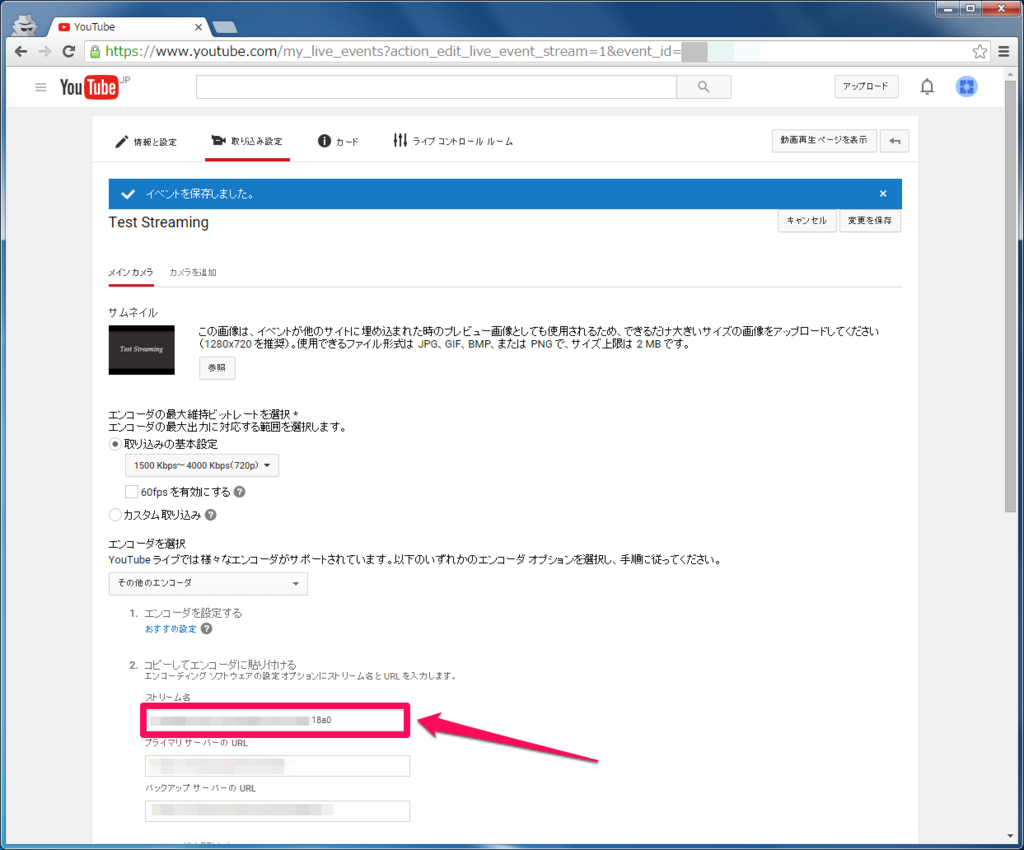
Task: Open help for カスタム取り込み
Action: (x=210, y=514)
